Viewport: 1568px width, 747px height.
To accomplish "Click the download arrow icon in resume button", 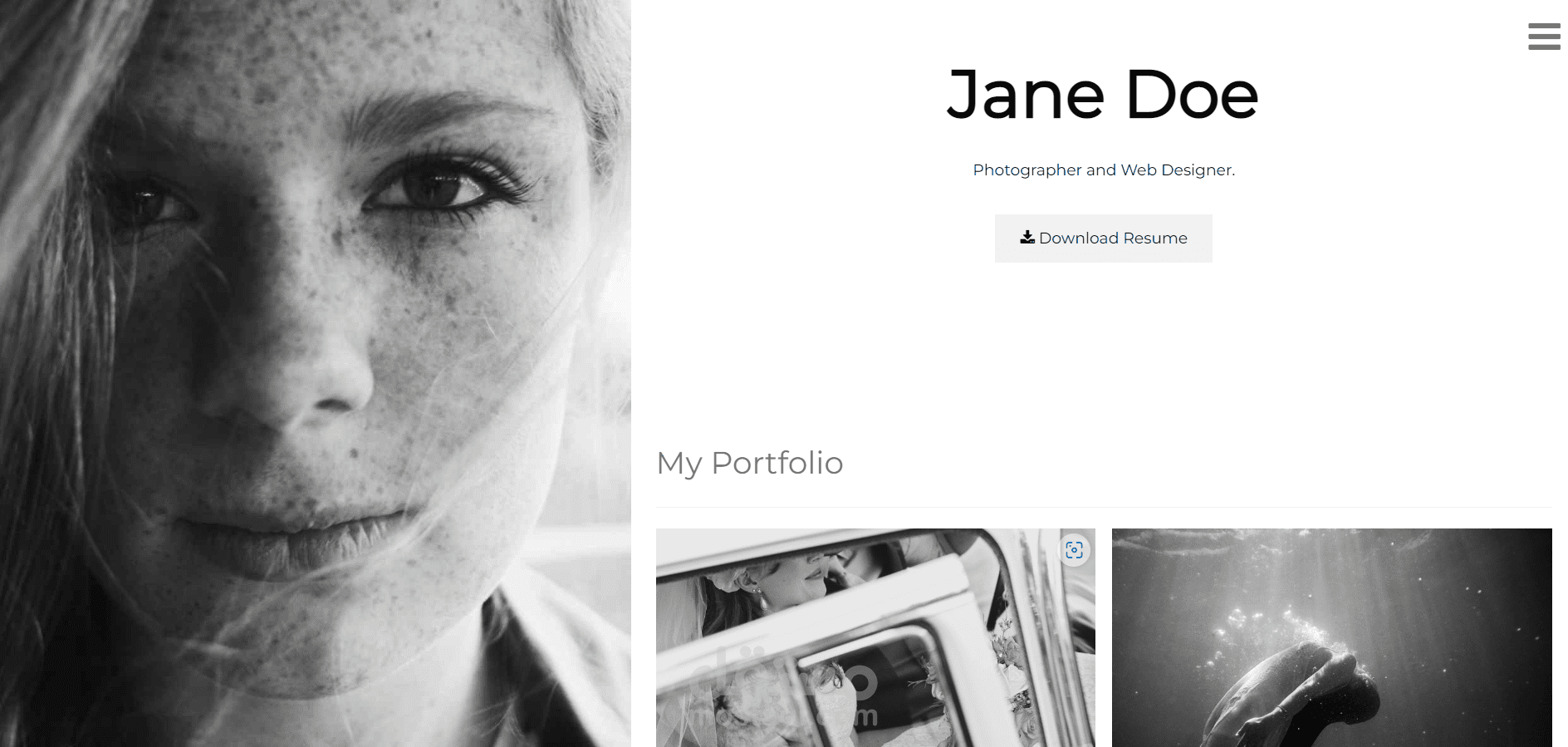I will pos(1027,238).
